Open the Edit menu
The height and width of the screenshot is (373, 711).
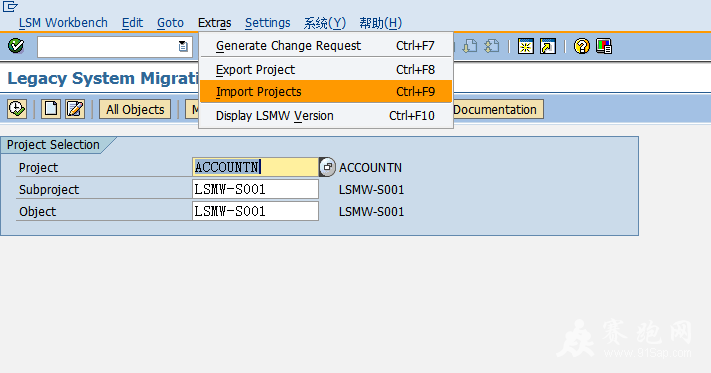[132, 23]
